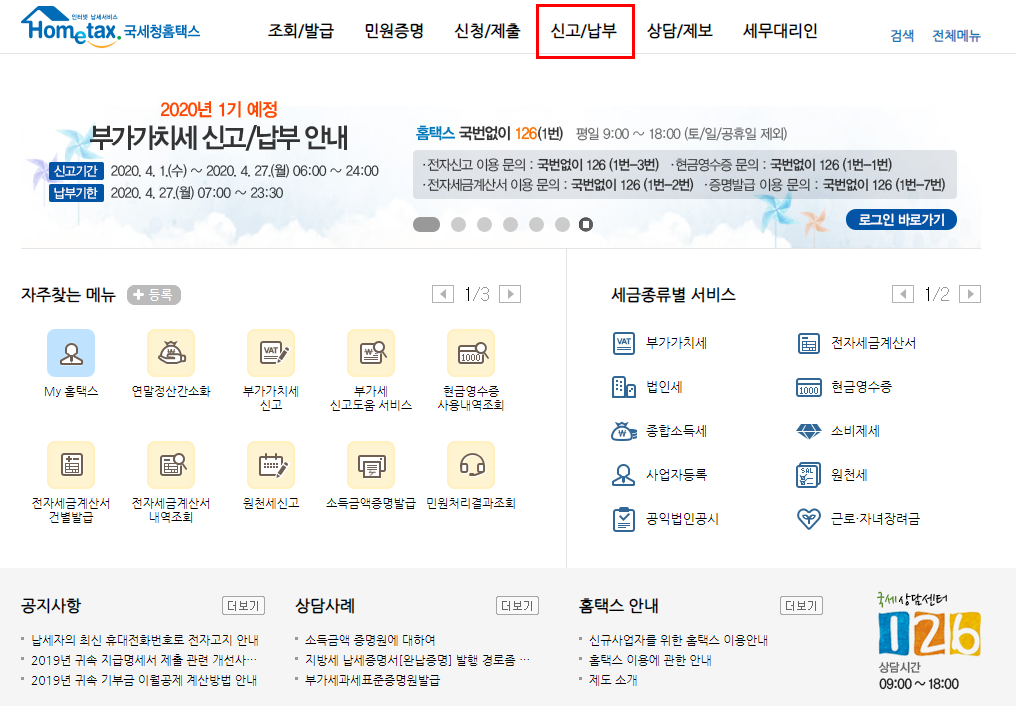
Task: Open 부가가치세 신고 VAT pencil icon
Action: [271, 353]
